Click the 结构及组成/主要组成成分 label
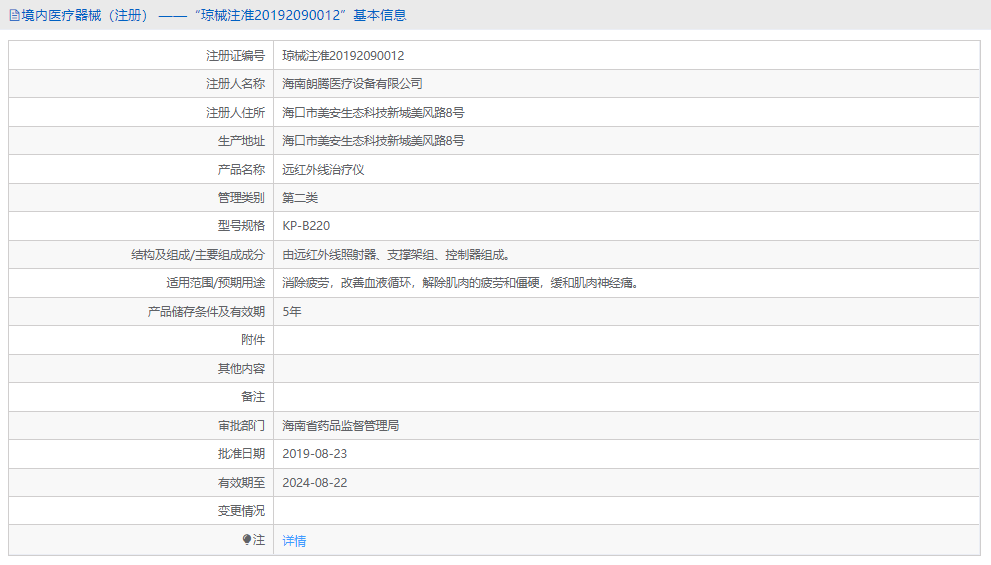This screenshot has height=565, width=991. pos(198,255)
